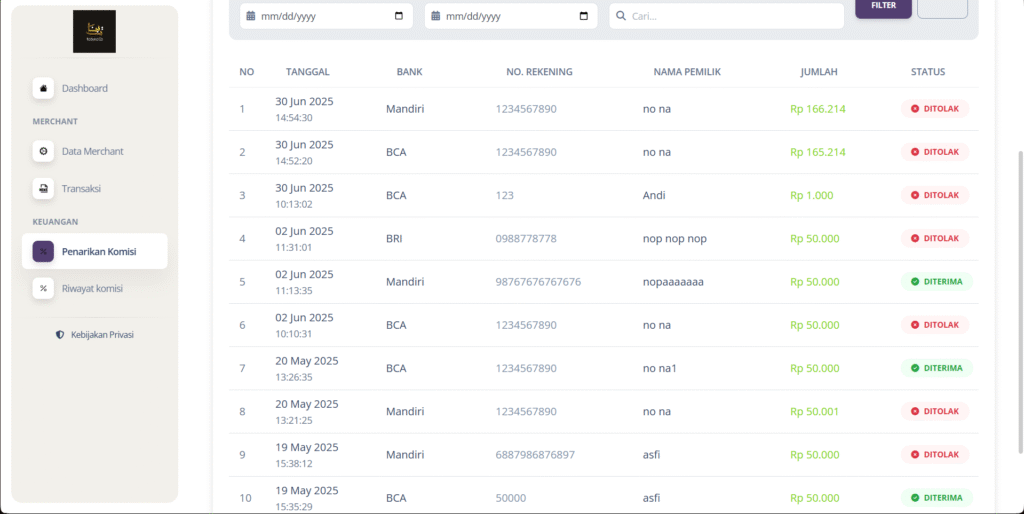This screenshot has height=514, width=1024.
Task: Click the search magnifier icon
Action: click(x=621, y=16)
